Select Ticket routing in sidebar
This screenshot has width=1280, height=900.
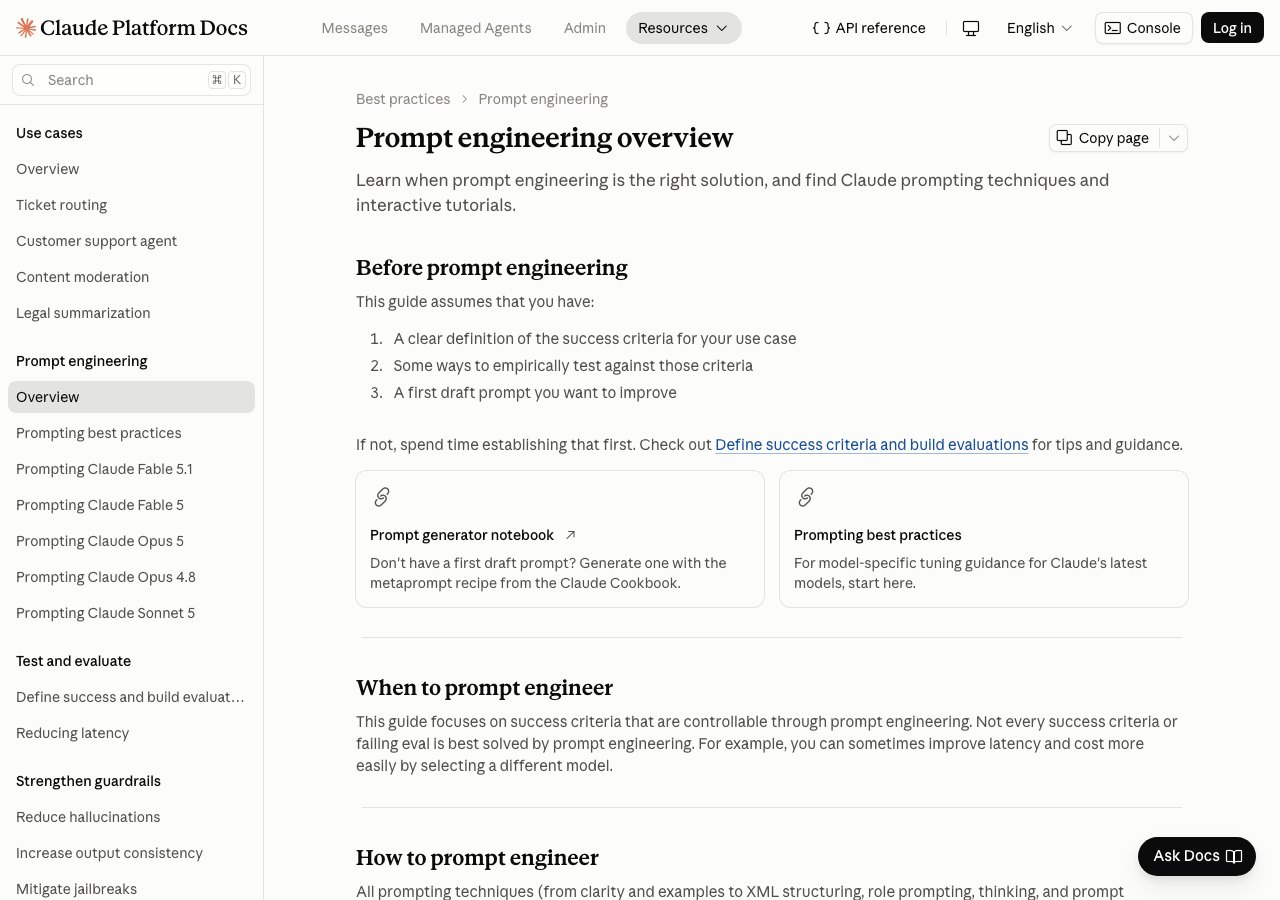[131, 205]
